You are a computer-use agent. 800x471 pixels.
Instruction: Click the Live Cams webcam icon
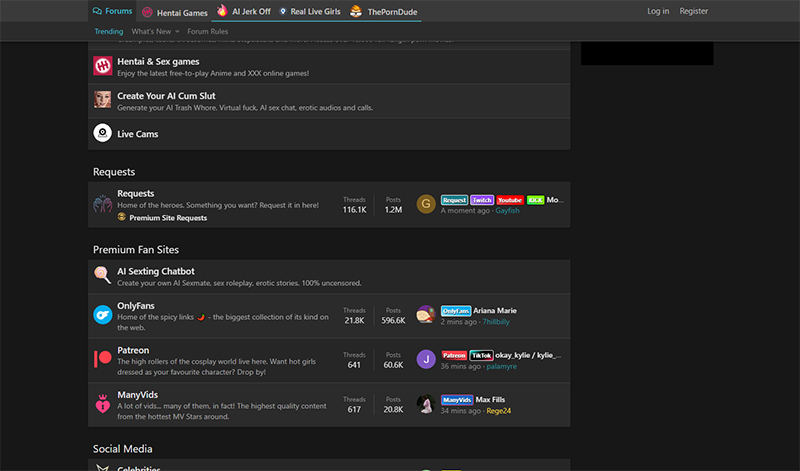[103, 133]
